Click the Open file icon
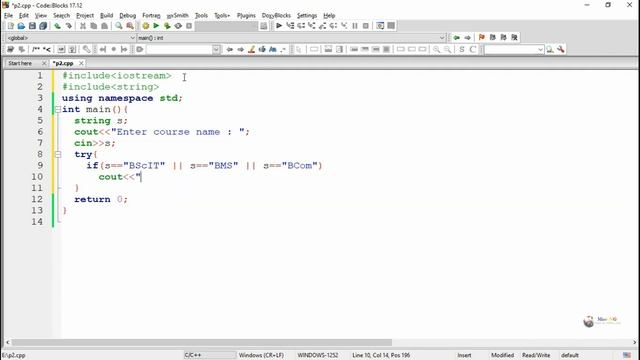Viewport: 640px width, 360px height. [x=21, y=26]
